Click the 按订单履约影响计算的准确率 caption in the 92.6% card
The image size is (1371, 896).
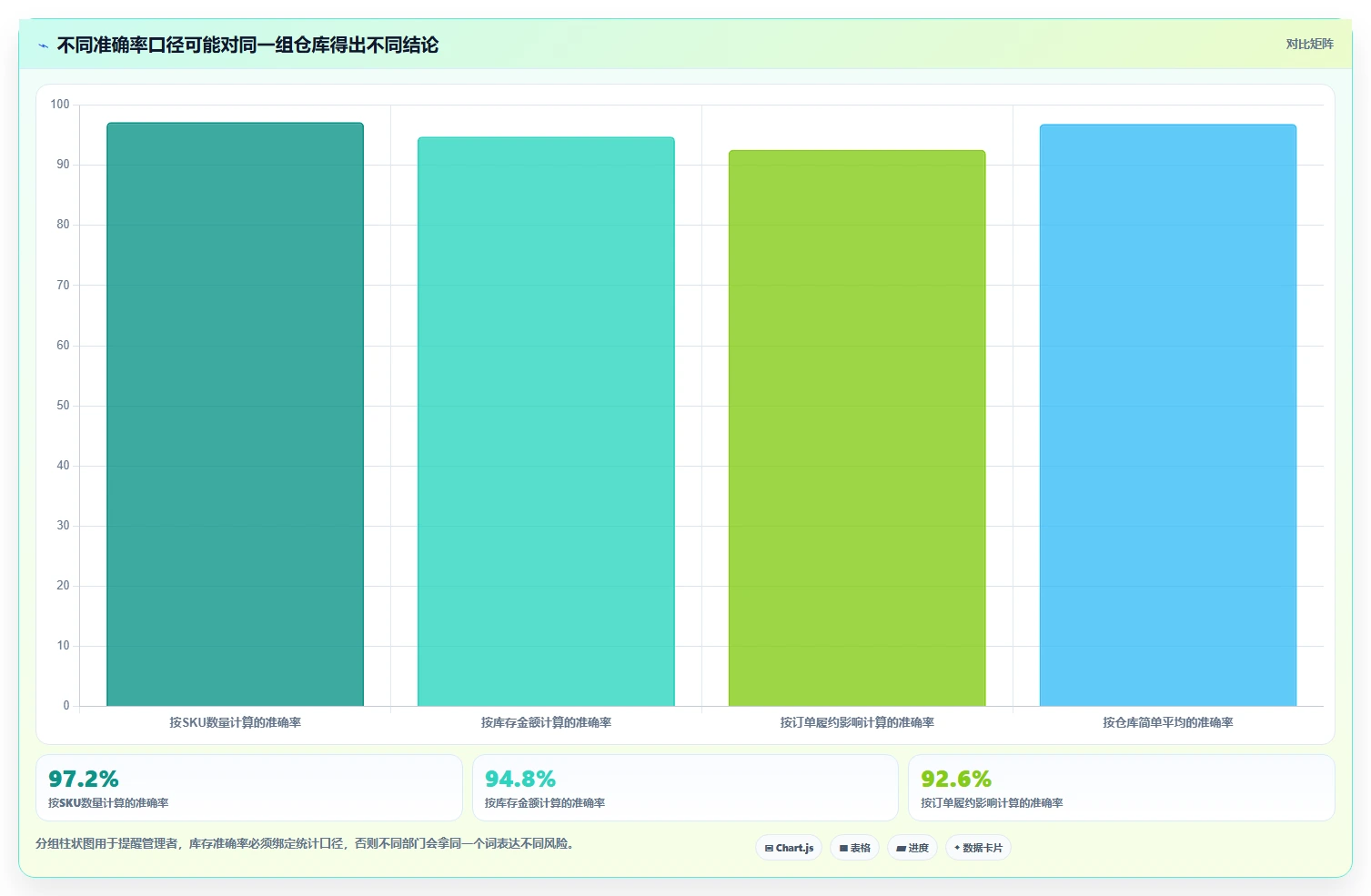[x=992, y=803]
